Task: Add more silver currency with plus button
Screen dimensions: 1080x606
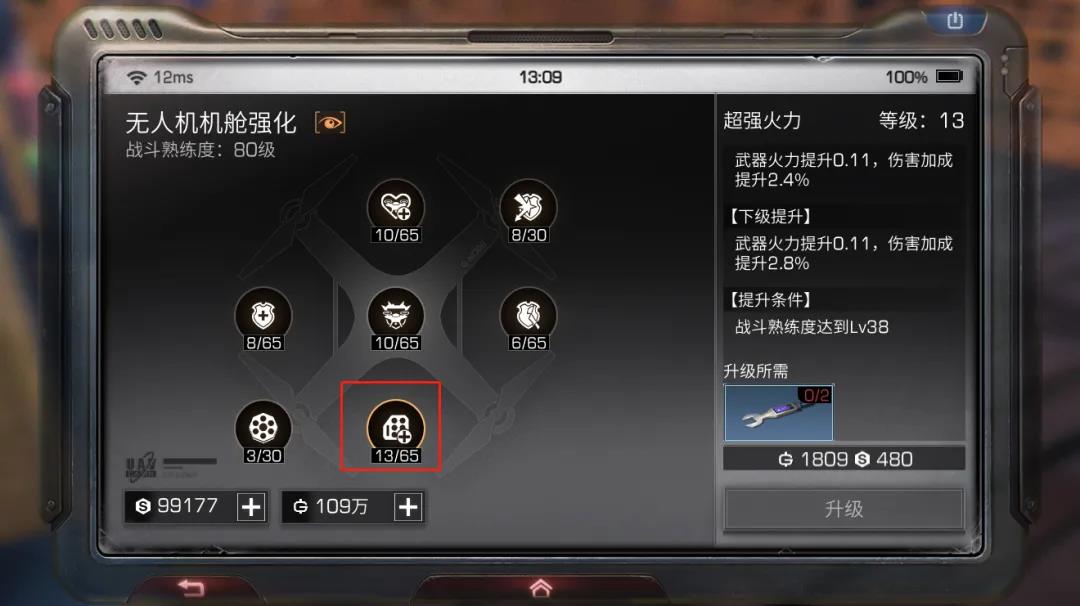Action: point(251,508)
